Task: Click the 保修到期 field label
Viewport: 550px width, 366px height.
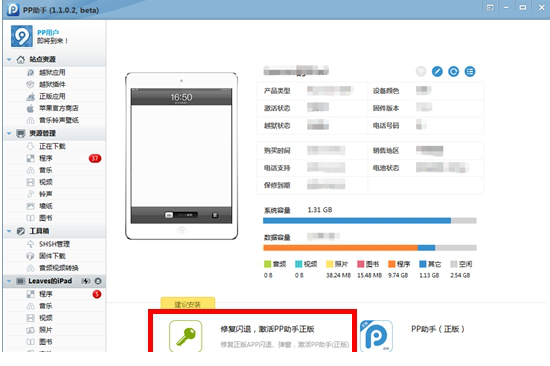Action: click(277, 185)
